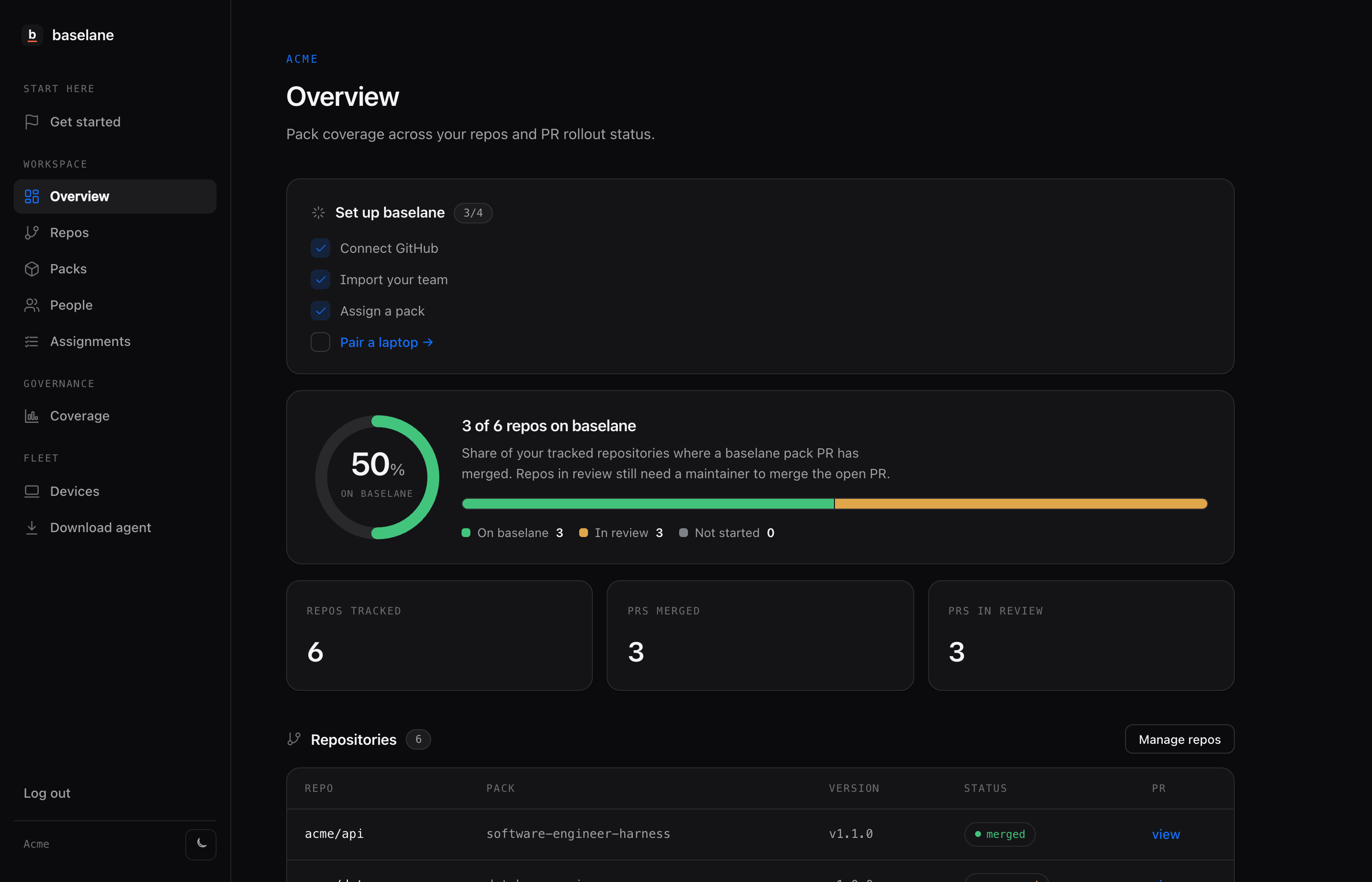Image resolution: width=1372 pixels, height=882 pixels.
Task: Click the spinner icon beside Set up baselane
Action: 318,213
